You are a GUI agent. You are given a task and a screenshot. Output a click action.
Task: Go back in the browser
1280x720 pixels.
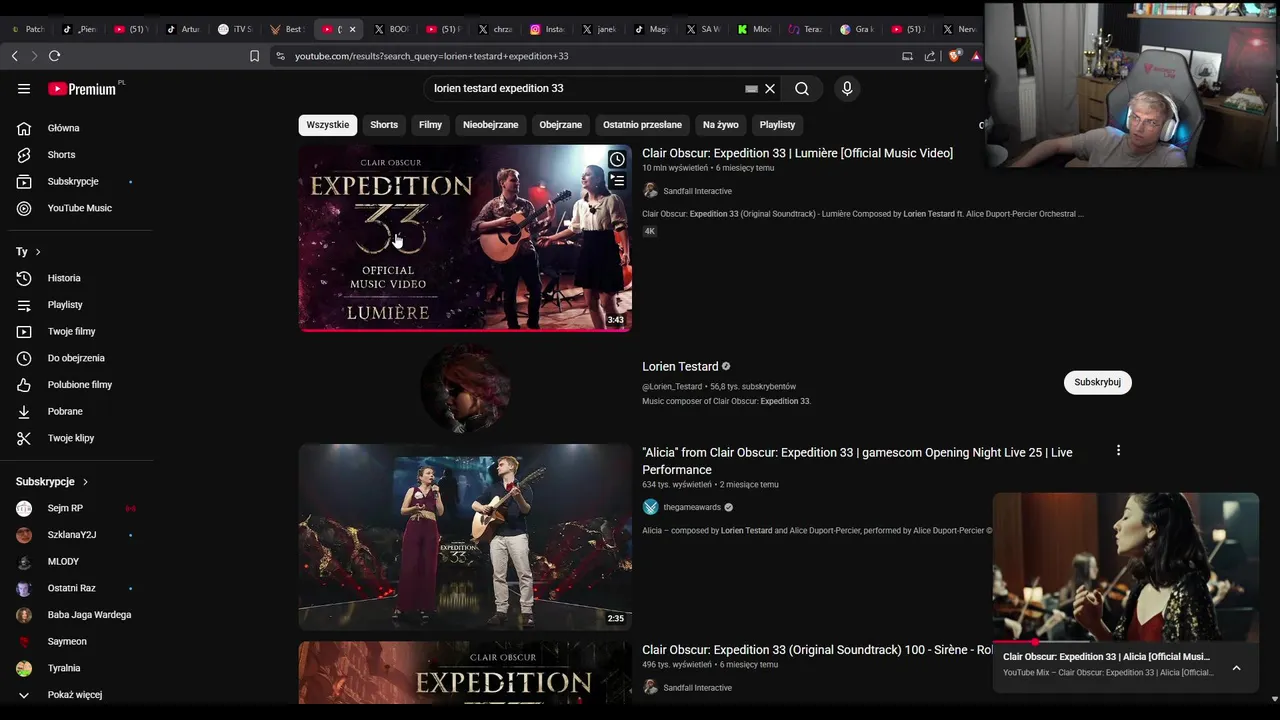[x=14, y=56]
